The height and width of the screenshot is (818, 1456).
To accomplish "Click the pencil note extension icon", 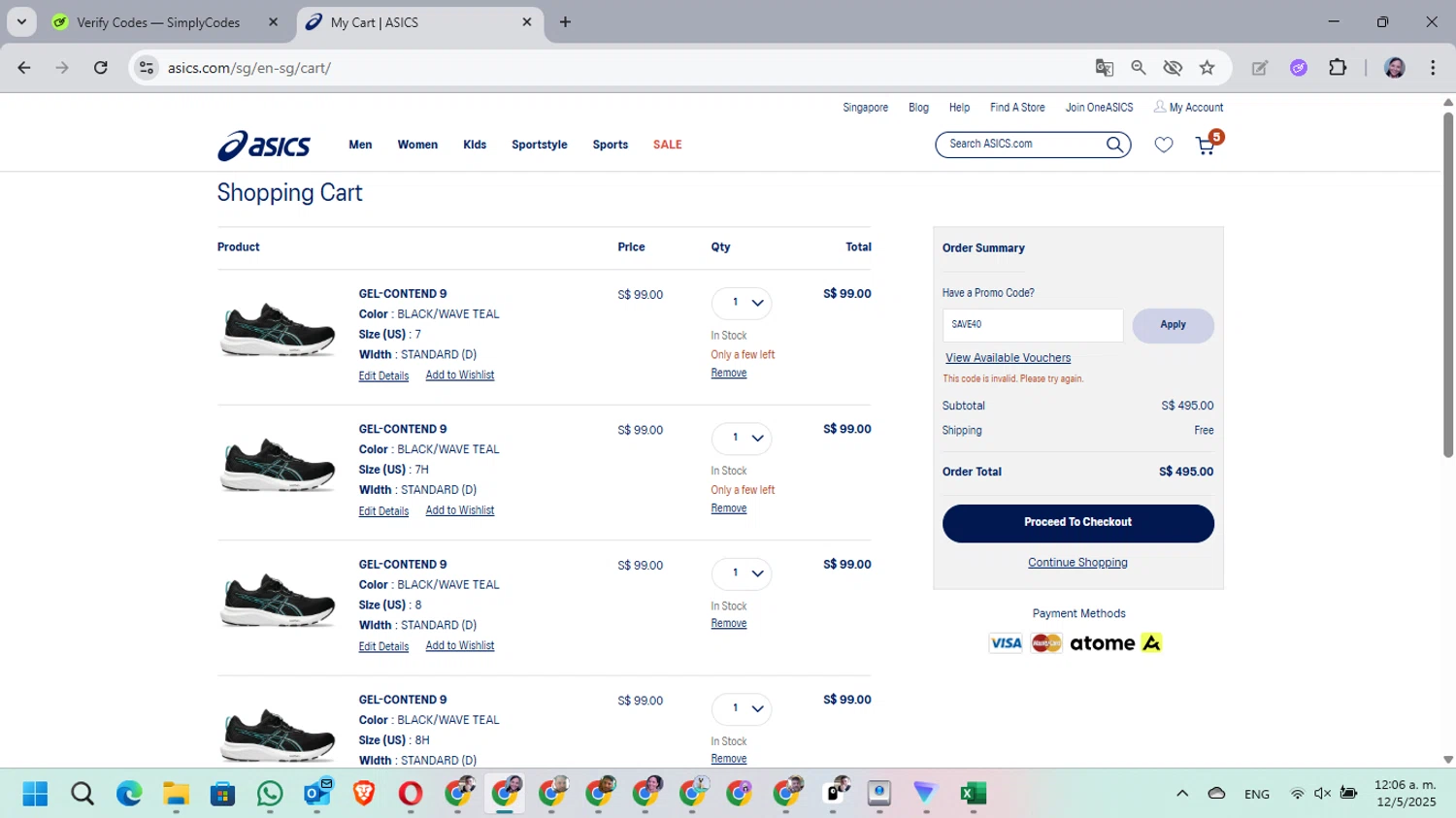I will [1260, 68].
